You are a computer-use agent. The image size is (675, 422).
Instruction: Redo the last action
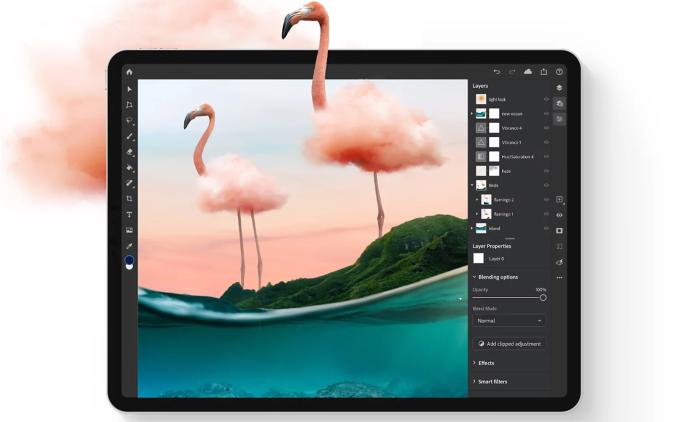(x=512, y=72)
